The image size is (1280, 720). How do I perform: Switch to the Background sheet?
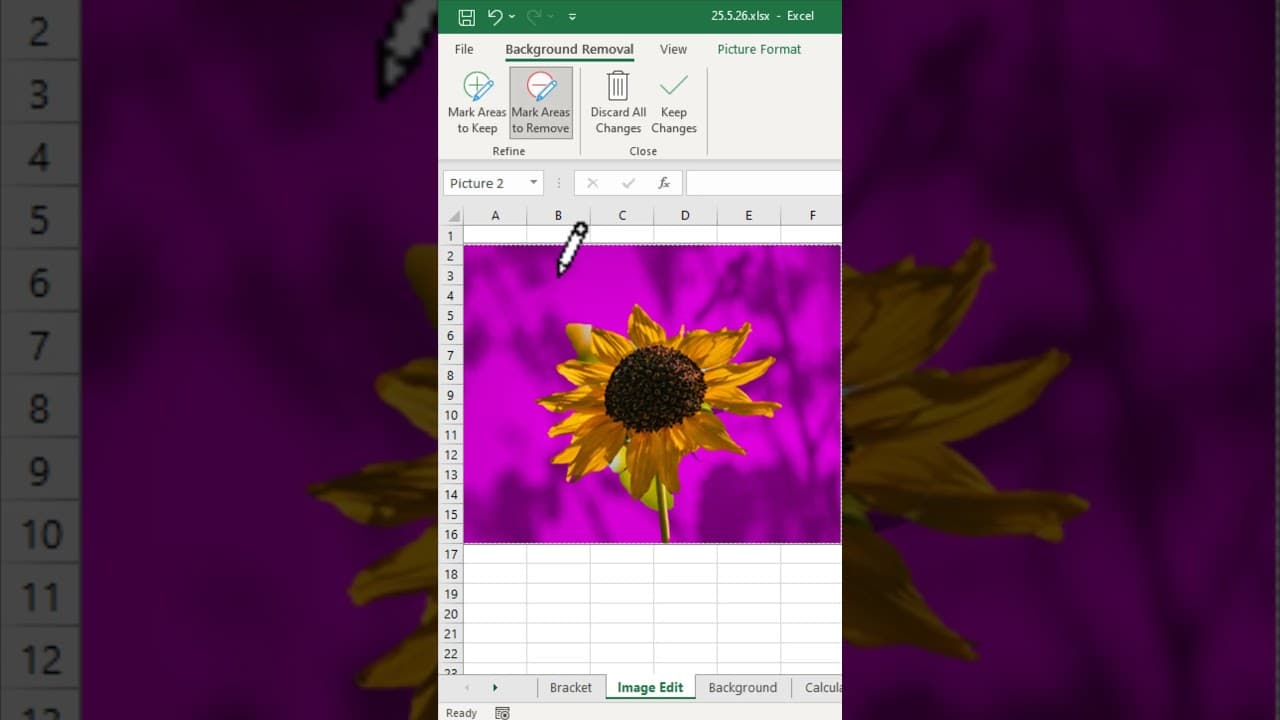click(742, 687)
